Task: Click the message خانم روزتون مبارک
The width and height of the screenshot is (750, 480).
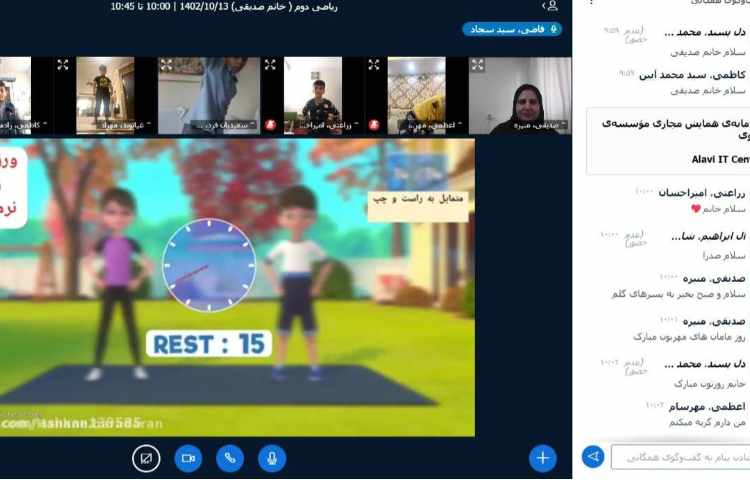Action: pos(710,383)
